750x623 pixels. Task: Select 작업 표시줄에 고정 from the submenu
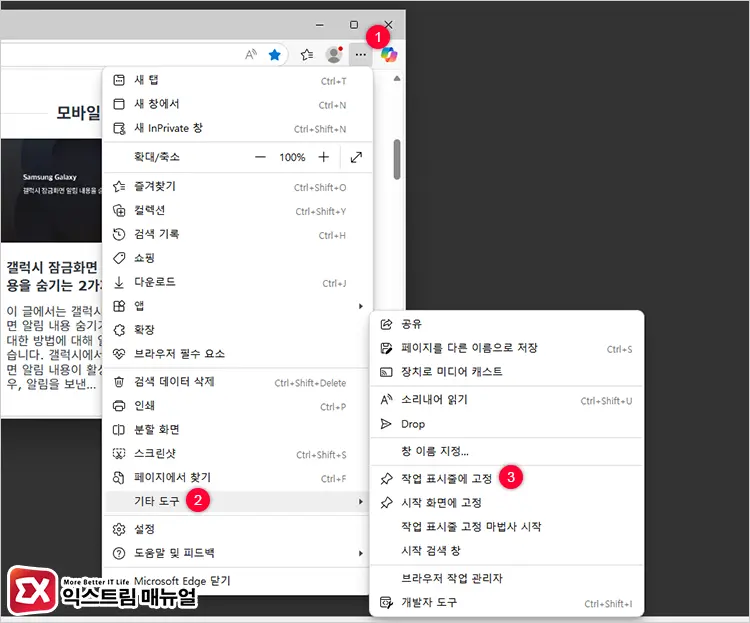click(x=446, y=479)
